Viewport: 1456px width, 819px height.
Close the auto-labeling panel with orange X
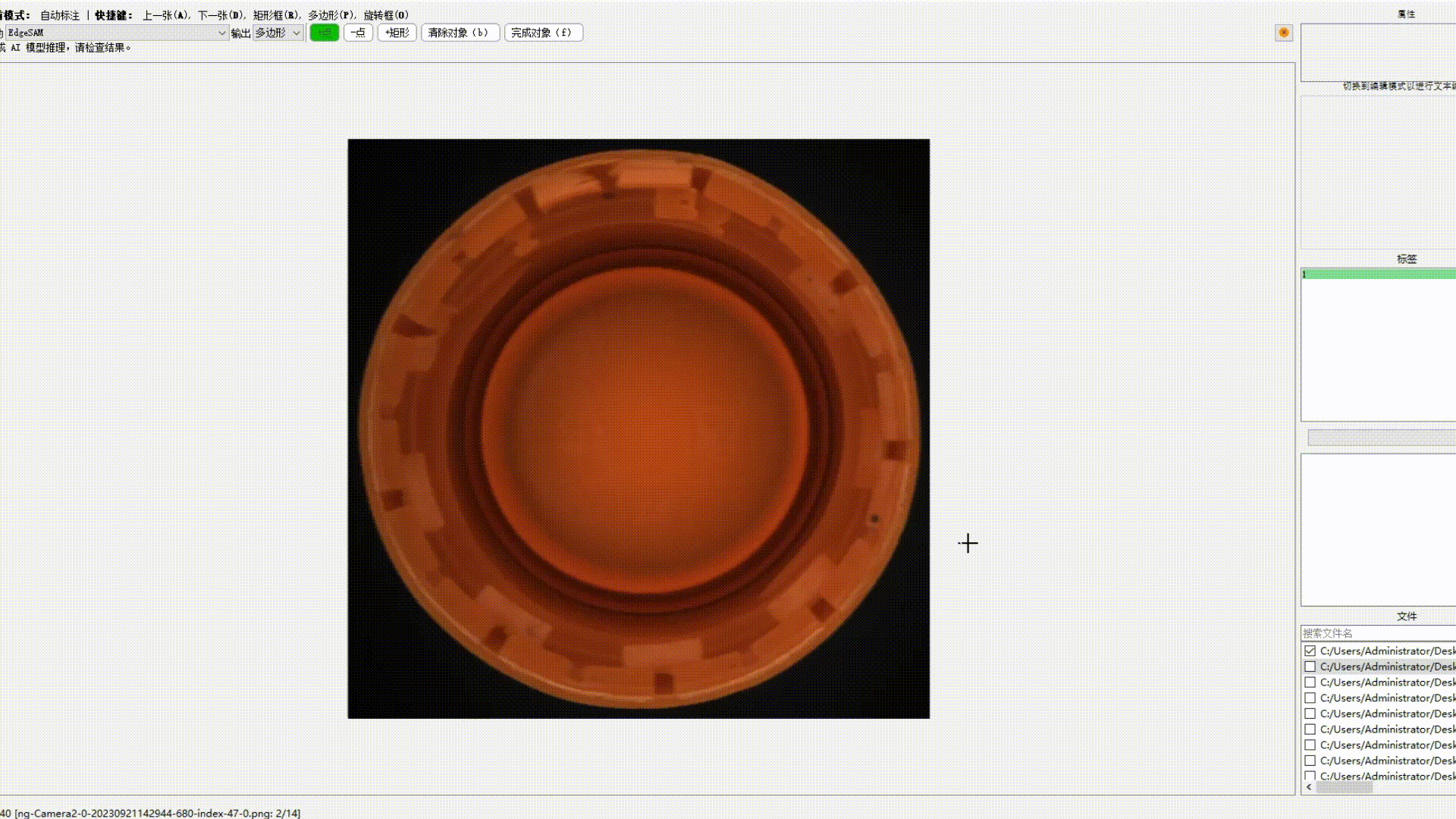click(1283, 33)
